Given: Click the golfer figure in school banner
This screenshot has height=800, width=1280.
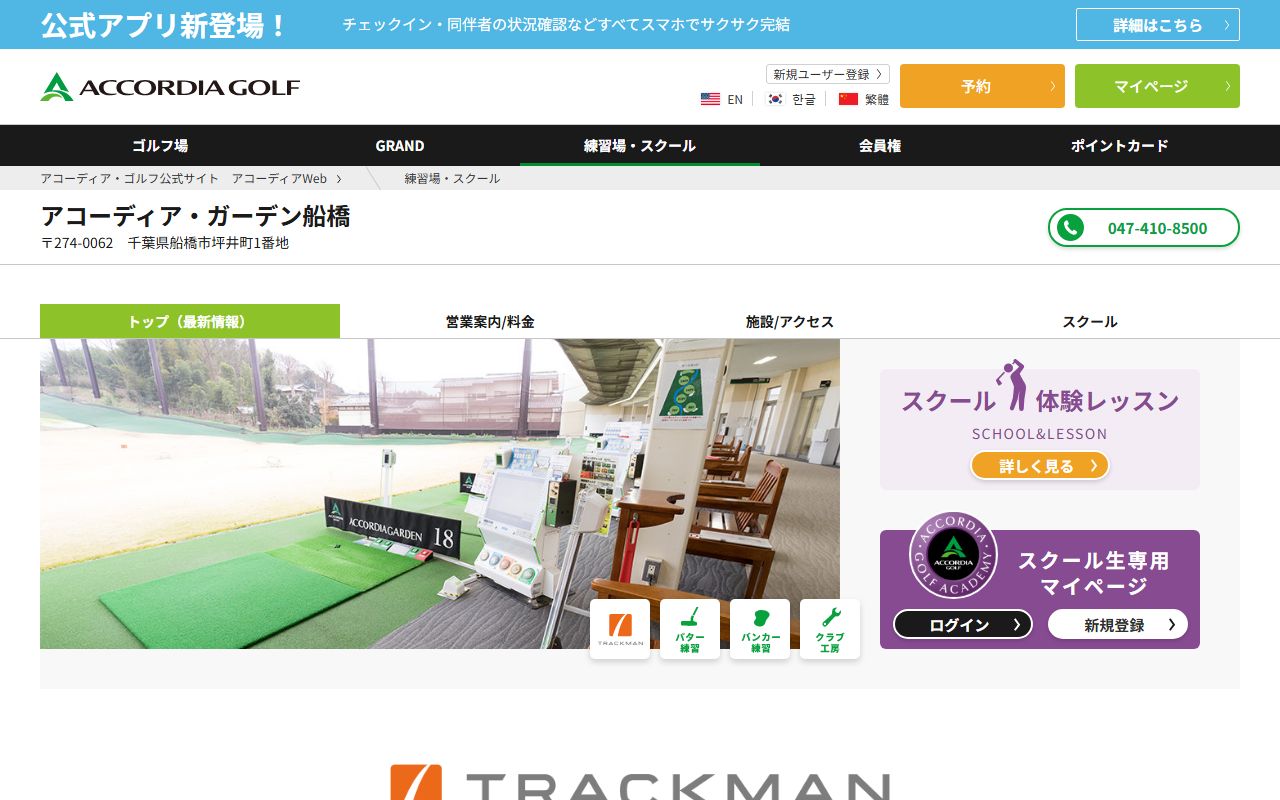Looking at the screenshot, I should click(x=1013, y=386).
